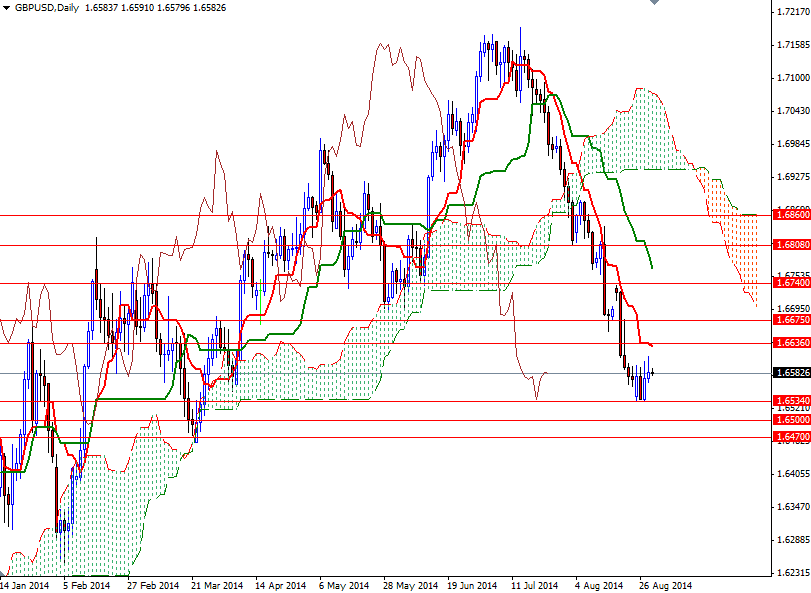Viewport: 811px width, 593px height.
Task: Select the gray down-arrow marker above the chart
Action: (654, 4)
